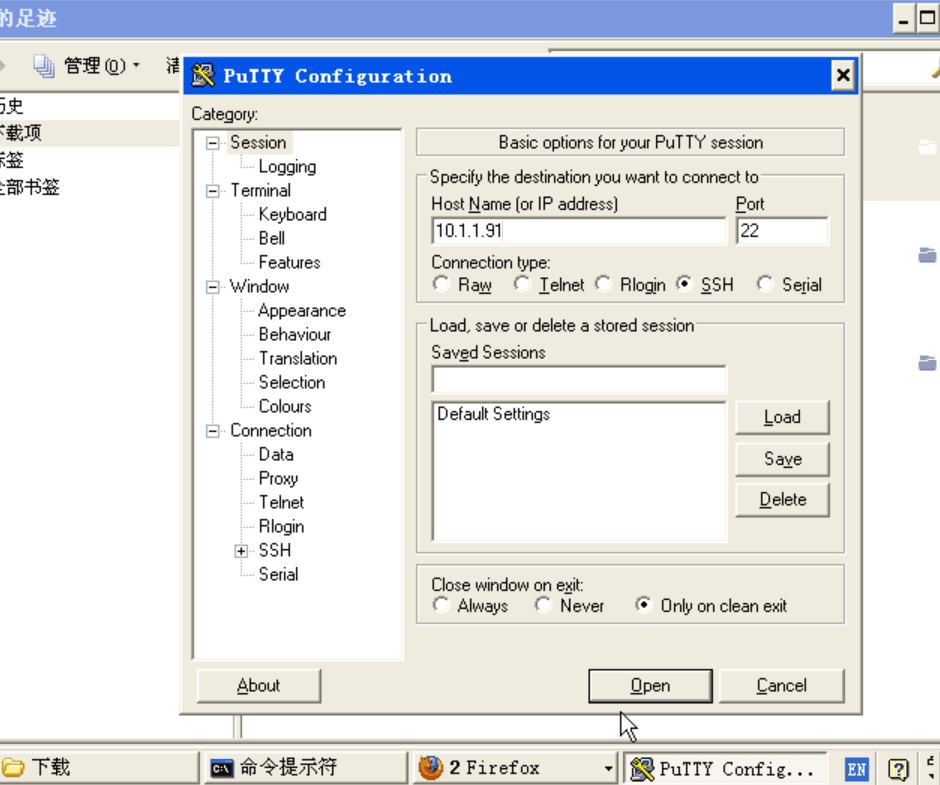
Task: Select the Selection category
Action: tap(292, 383)
